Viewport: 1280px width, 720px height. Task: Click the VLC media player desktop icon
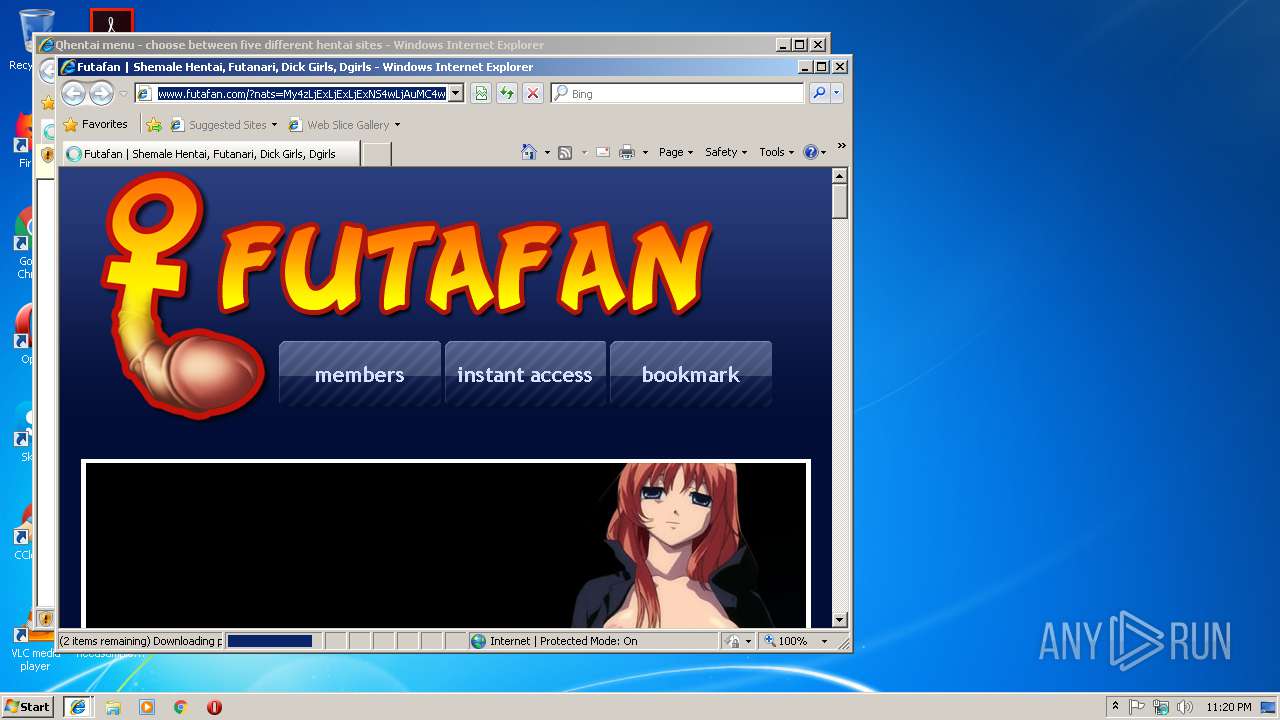[x=35, y=648]
